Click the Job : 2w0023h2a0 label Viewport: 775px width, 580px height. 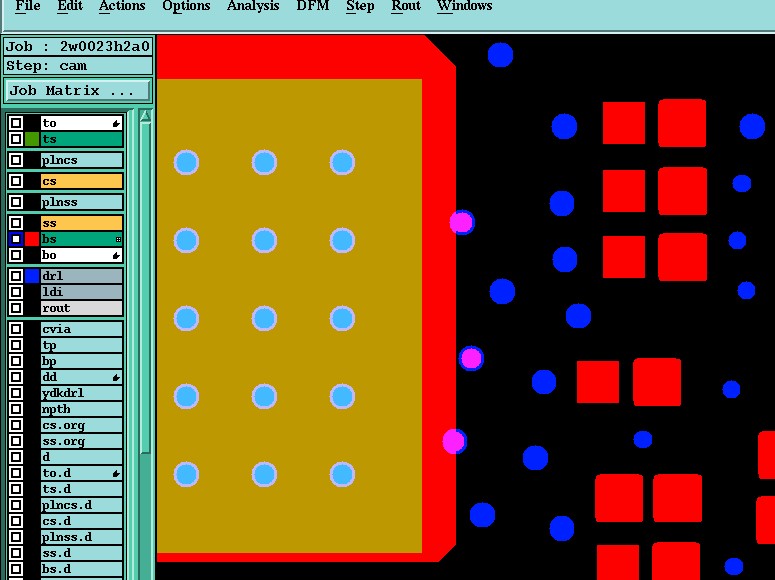78,46
